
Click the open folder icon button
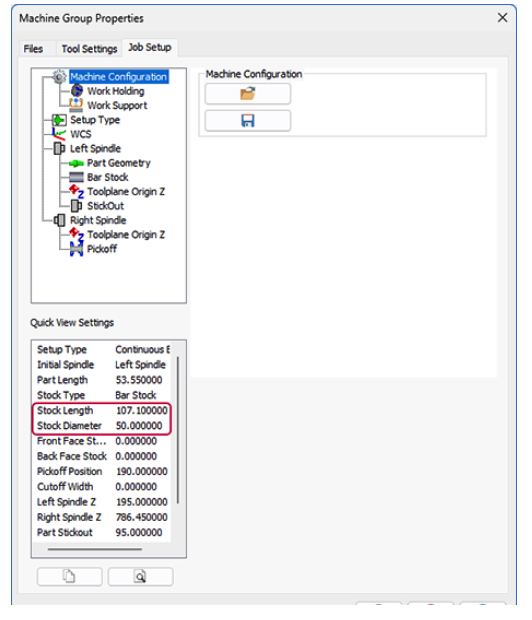pos(248,94)
